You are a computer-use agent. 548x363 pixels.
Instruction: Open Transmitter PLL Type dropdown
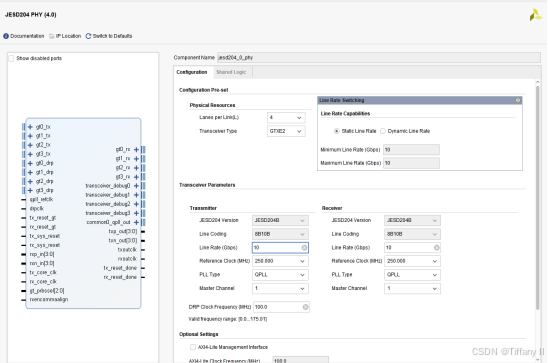pos(280,275)
